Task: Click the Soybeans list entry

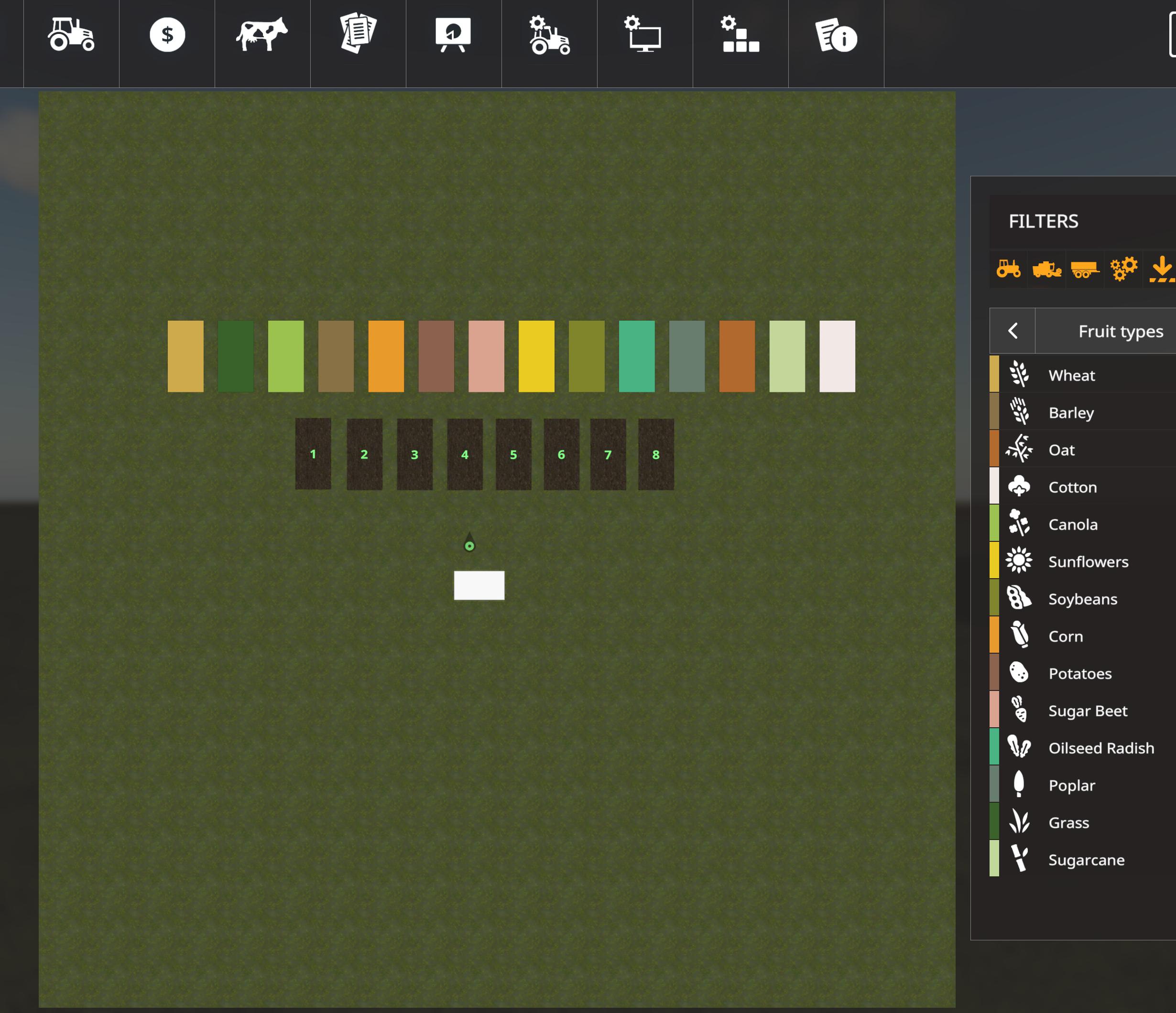Action: point(1082,598)
